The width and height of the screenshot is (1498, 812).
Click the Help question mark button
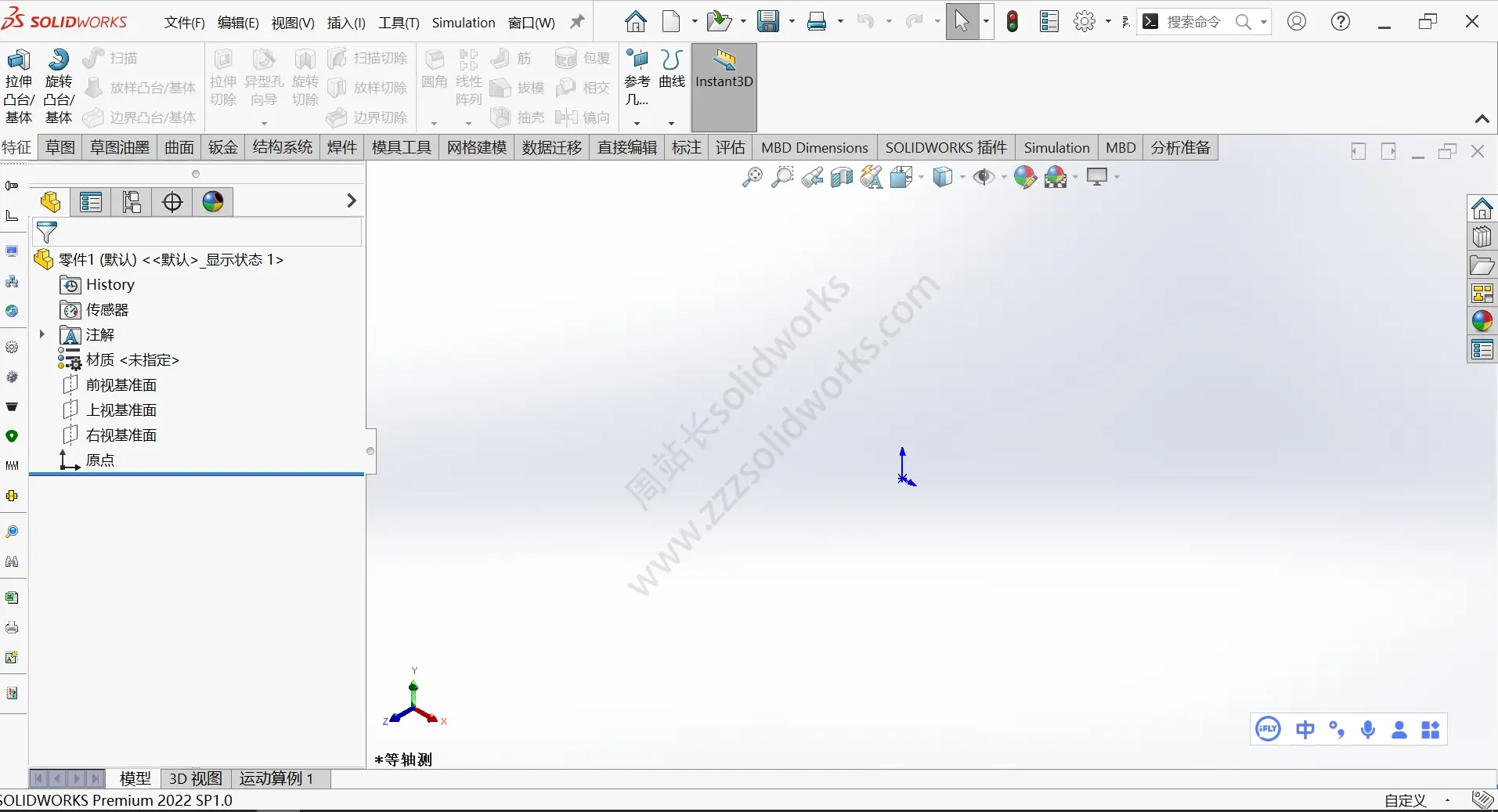click(1341, 22)
